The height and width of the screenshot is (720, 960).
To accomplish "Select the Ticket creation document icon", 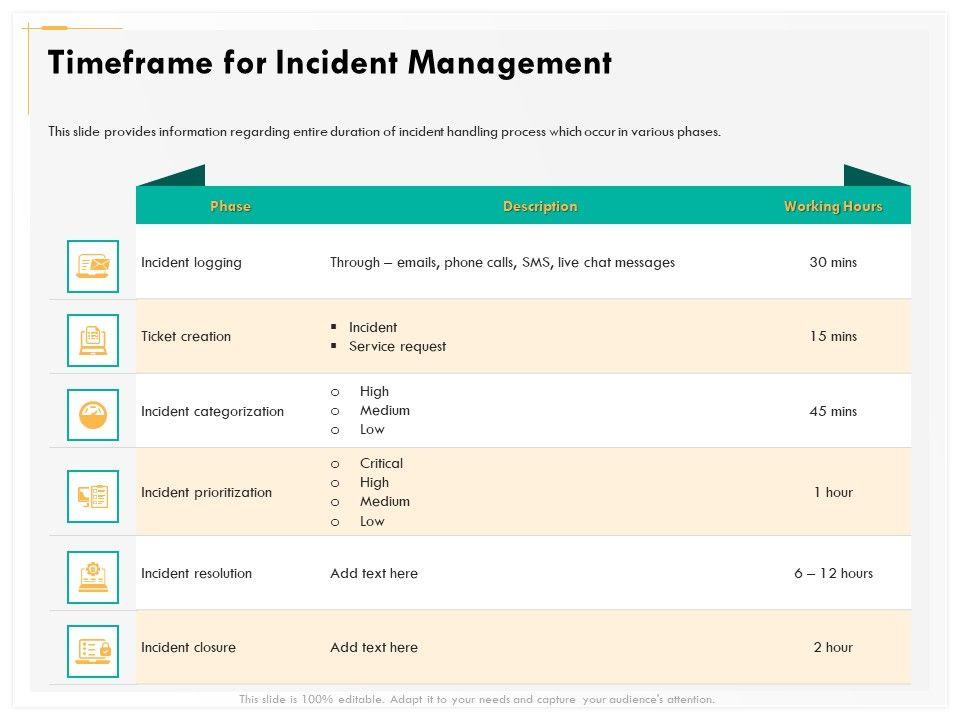I will [x=93, y=340].
